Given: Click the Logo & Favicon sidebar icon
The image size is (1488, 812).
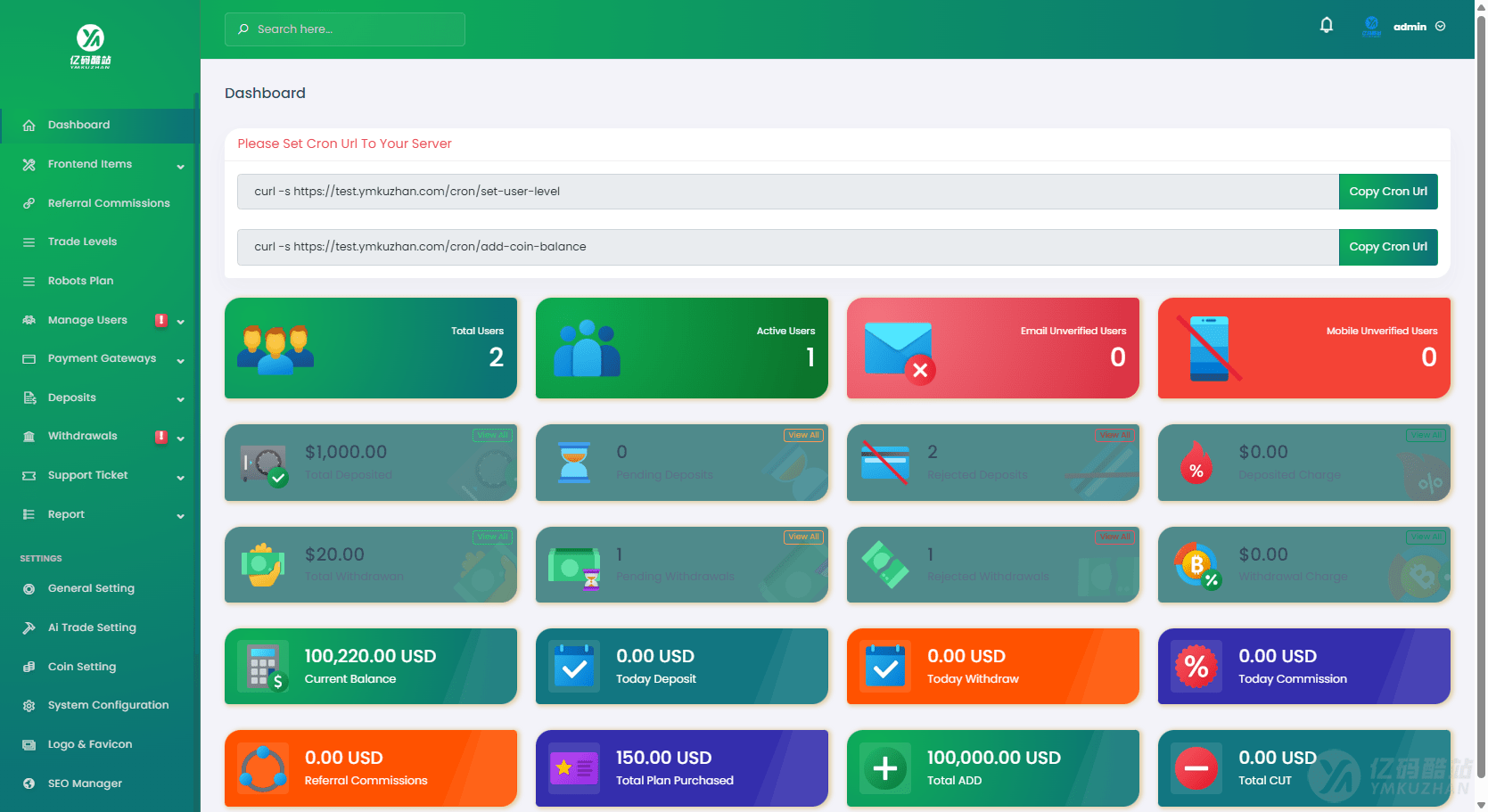Looking at the screenshot, I should 27,743.
